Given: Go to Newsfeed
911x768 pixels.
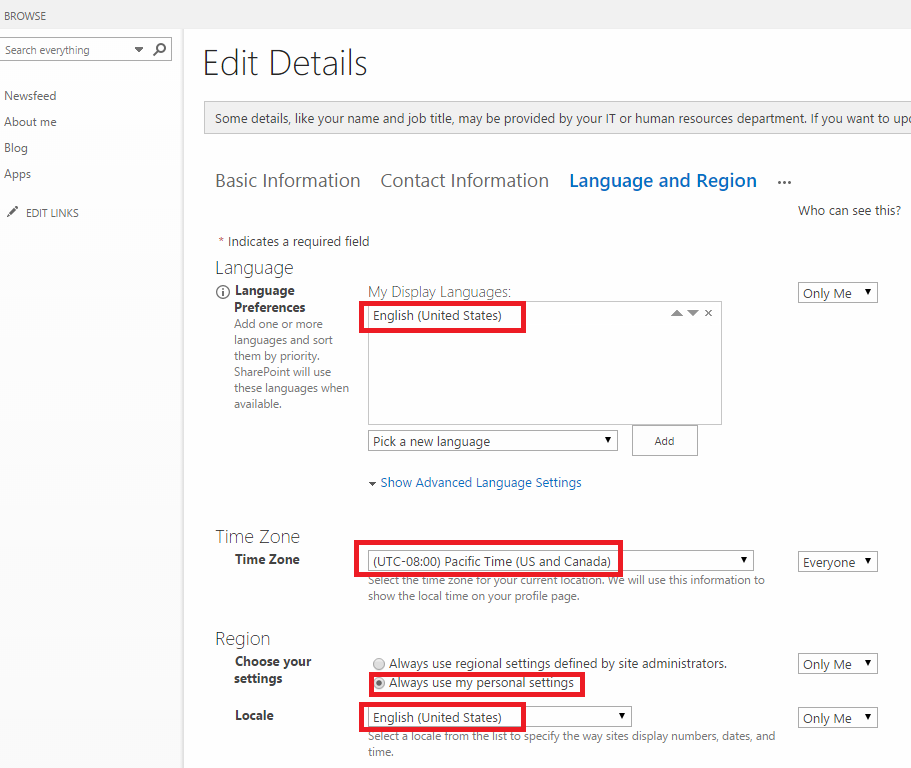Looking at the screenshot, I should point(30,96).
